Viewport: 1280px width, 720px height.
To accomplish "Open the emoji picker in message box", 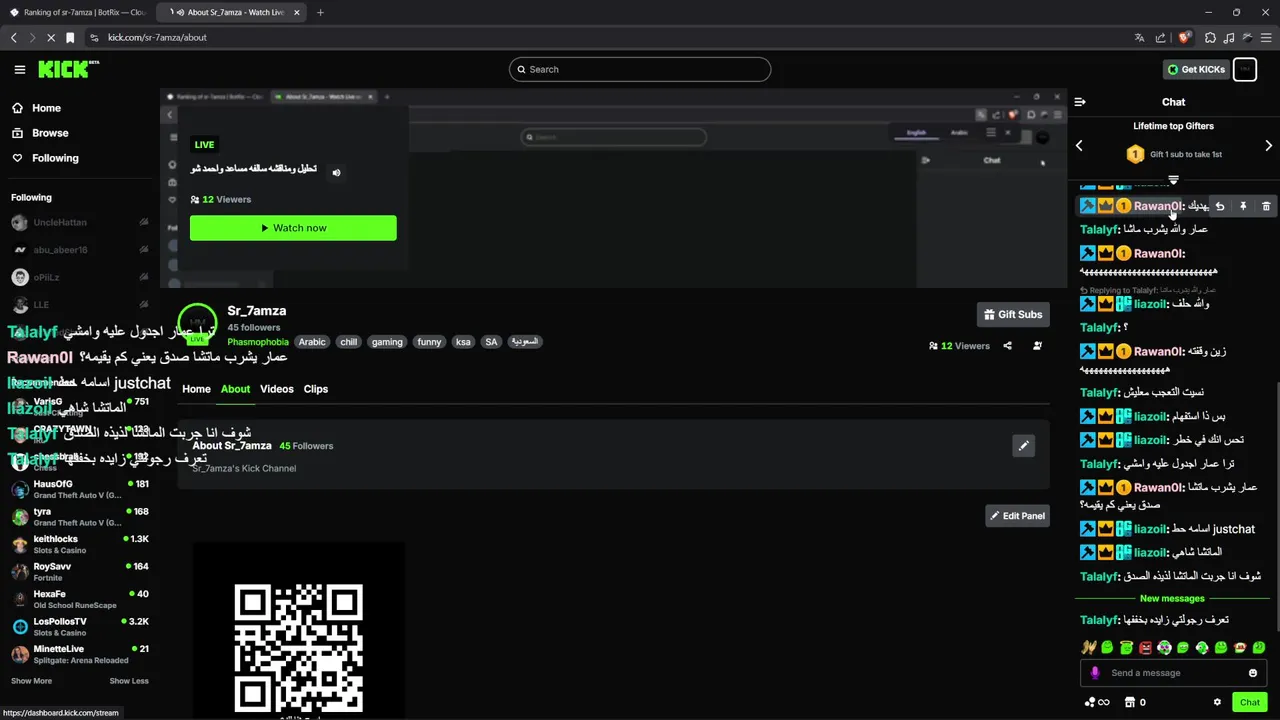I will click(x=1252, y=673).
